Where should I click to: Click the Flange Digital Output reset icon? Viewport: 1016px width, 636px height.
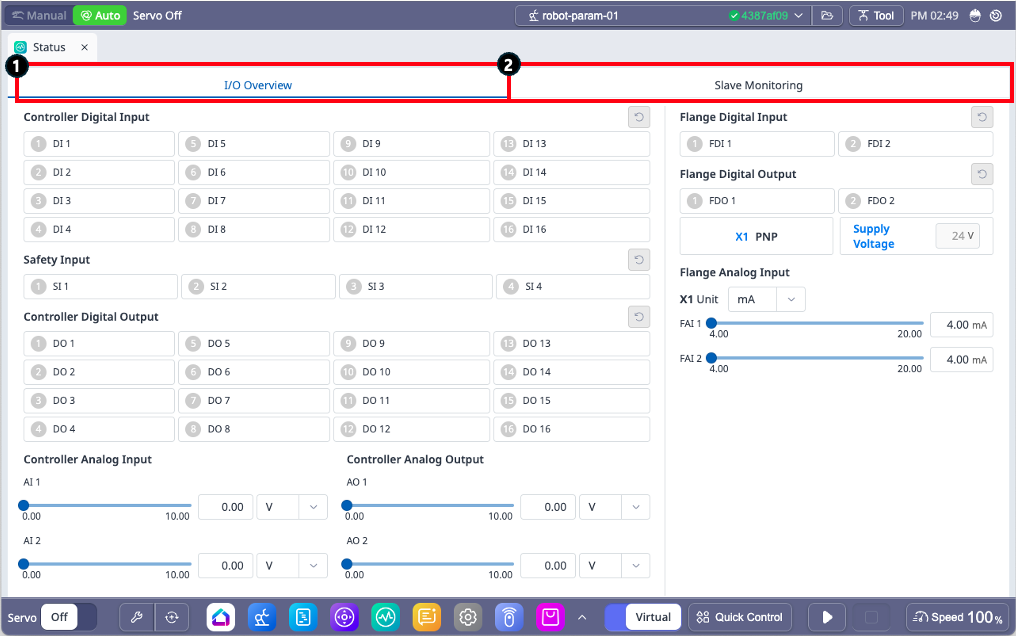pos(982,175)
